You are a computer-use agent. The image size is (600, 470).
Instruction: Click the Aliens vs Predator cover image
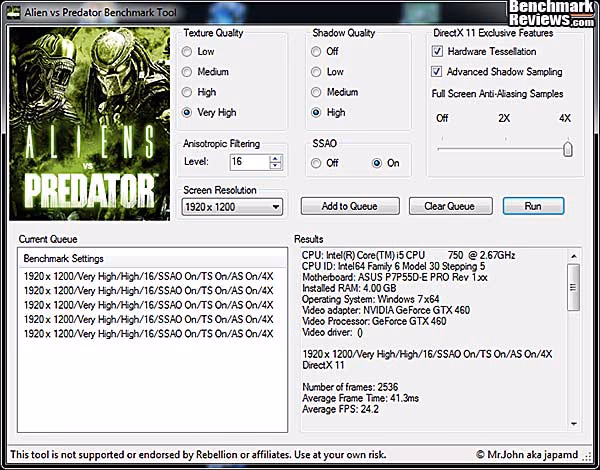[90, 124]
